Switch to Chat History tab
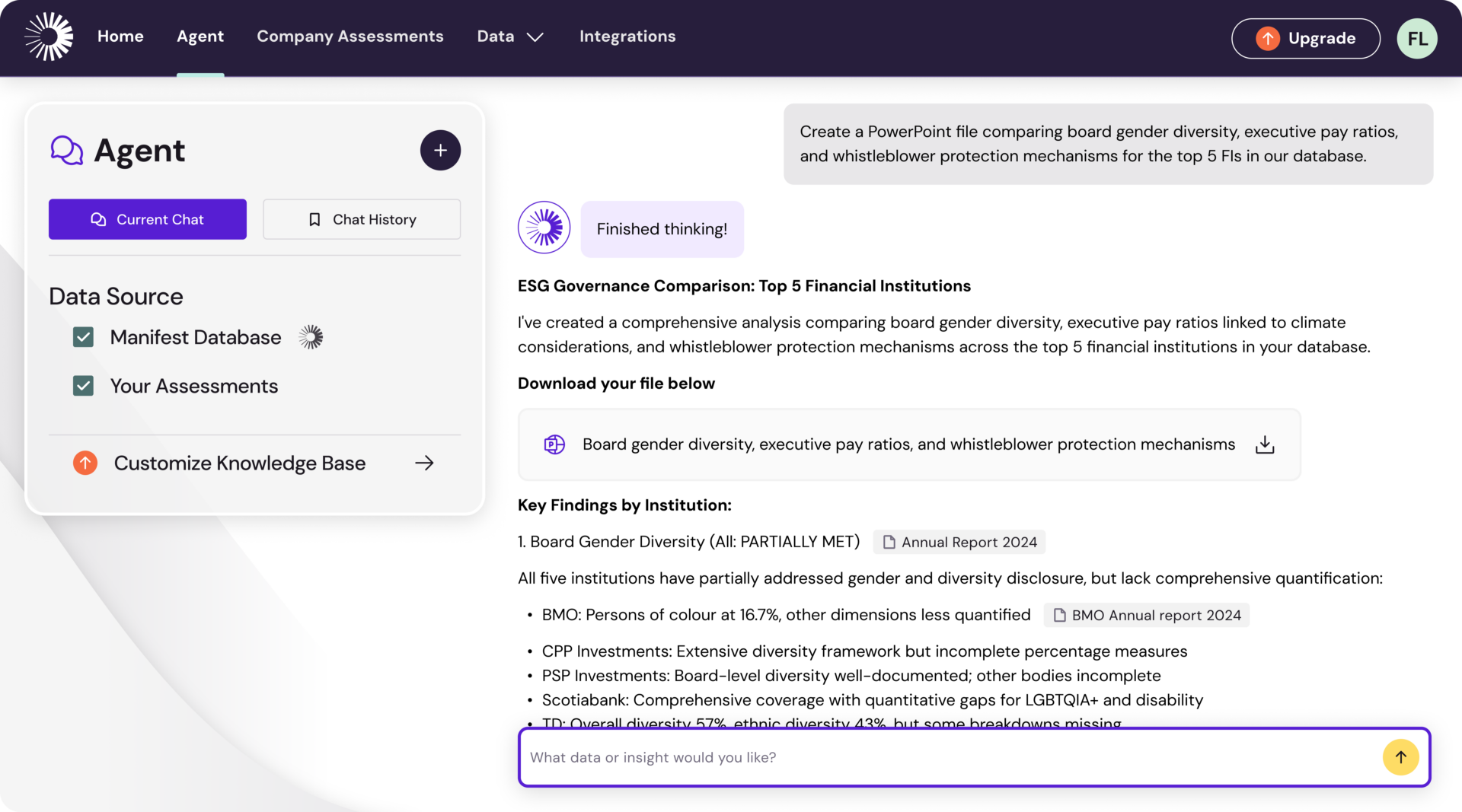1462x812 pixels. pos(362,219)
